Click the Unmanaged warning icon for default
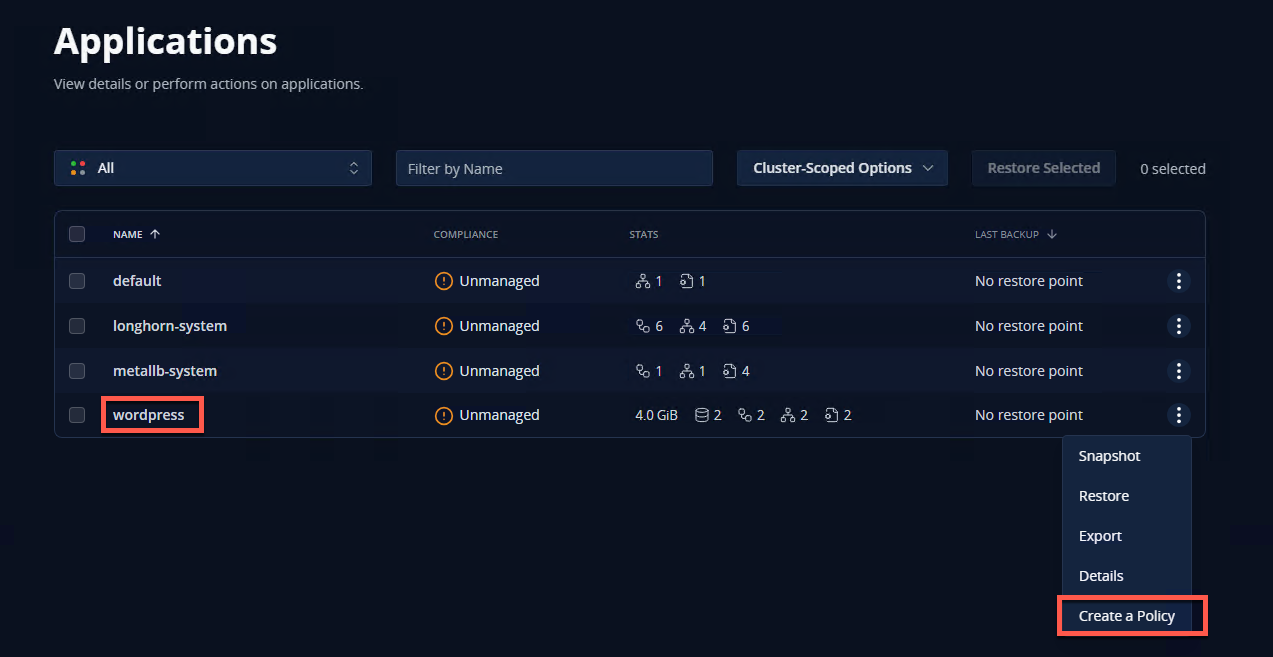1273x657 pixels. click(x=444, y=281)
